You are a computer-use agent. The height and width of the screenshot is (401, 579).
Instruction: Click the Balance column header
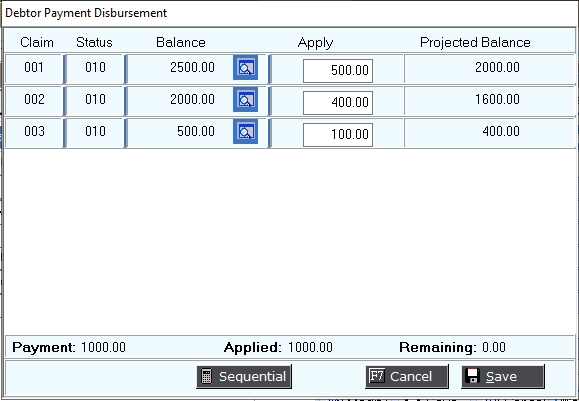tap(181, 42)
